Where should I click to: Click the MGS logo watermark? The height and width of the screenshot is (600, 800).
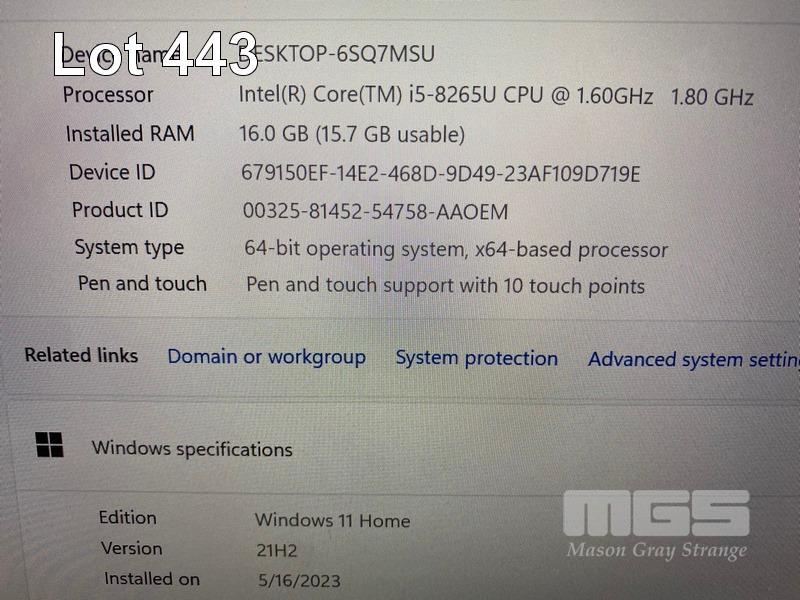(656, 513)
